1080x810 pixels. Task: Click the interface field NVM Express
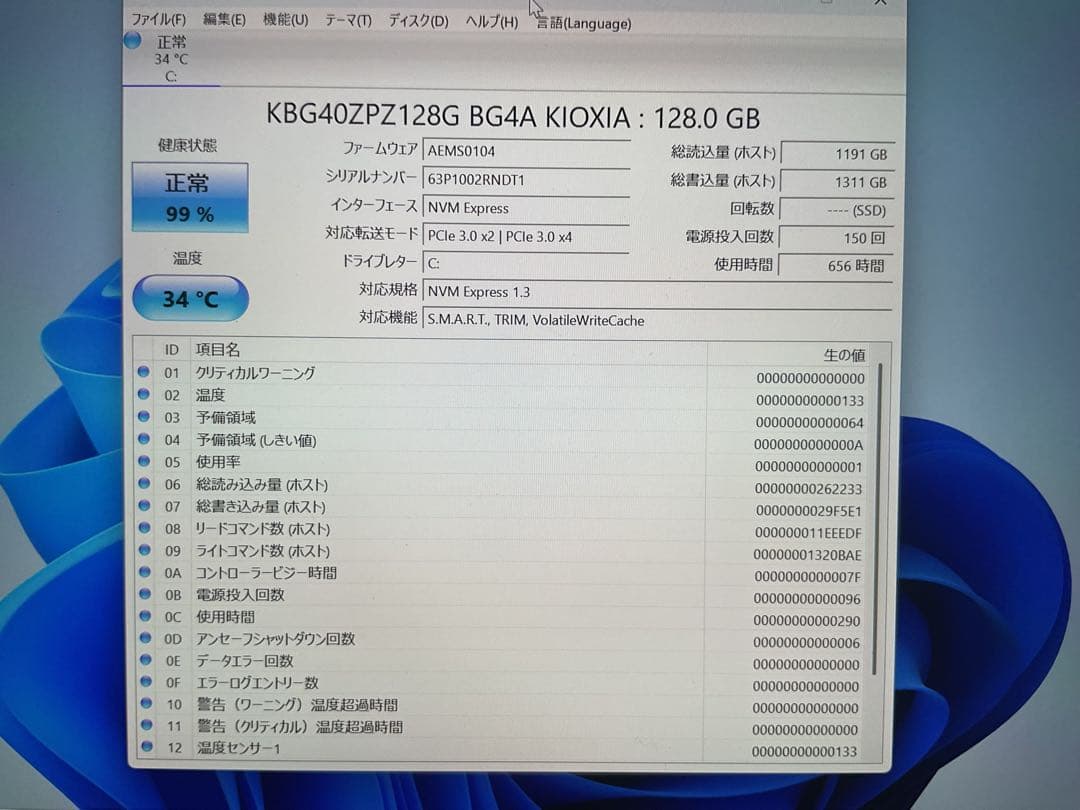coord(526,208)
